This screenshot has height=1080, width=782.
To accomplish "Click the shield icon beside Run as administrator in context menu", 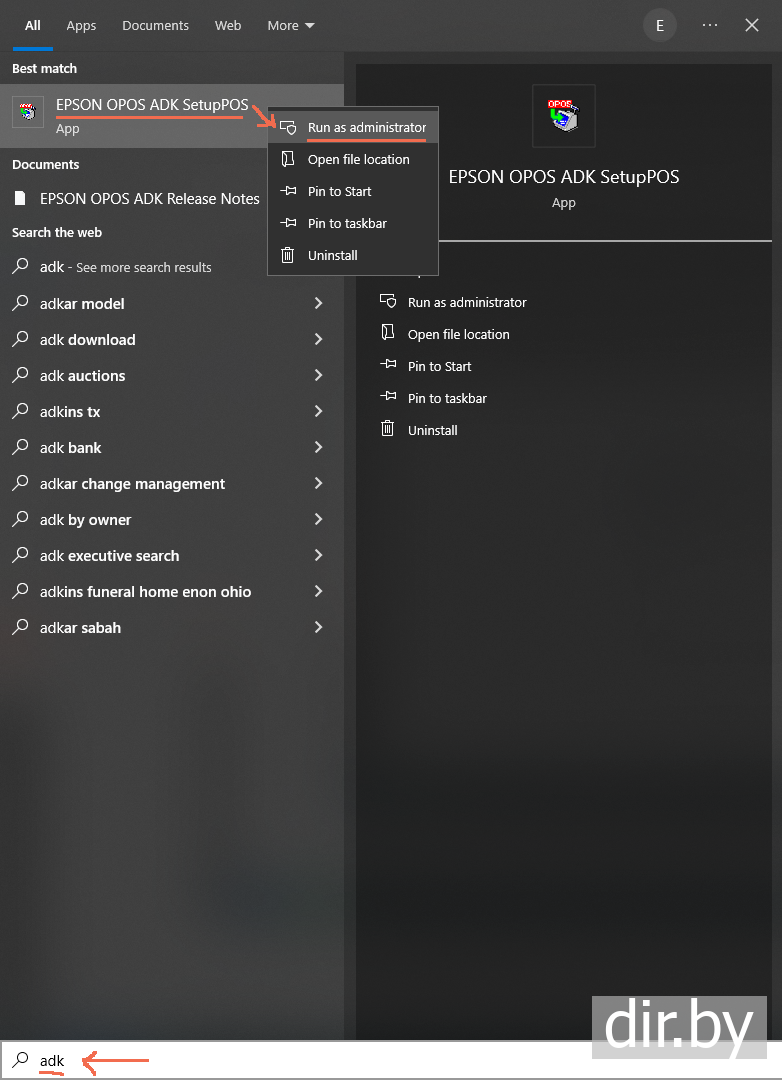I will click(x=288, y=127).
